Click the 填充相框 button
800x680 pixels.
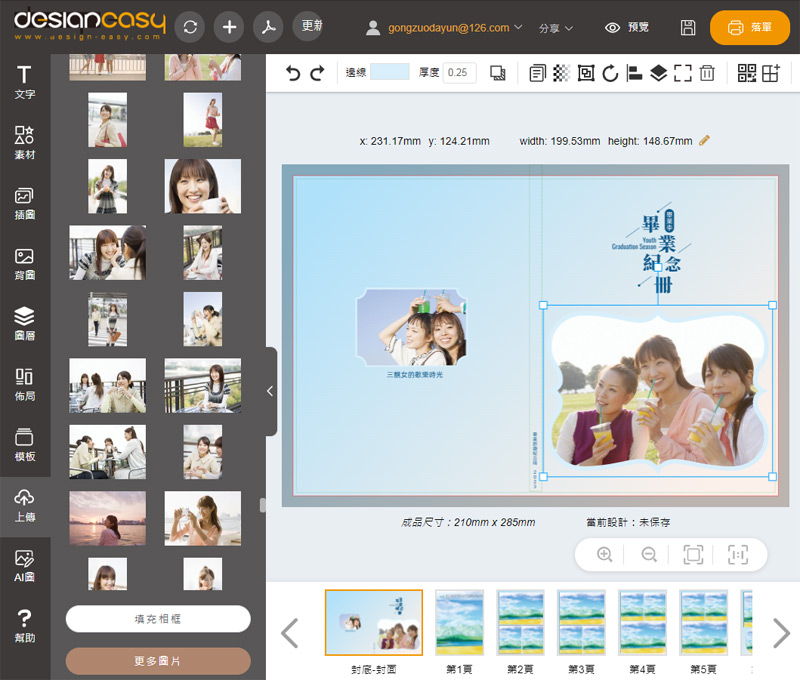click(x=158, y=619)
